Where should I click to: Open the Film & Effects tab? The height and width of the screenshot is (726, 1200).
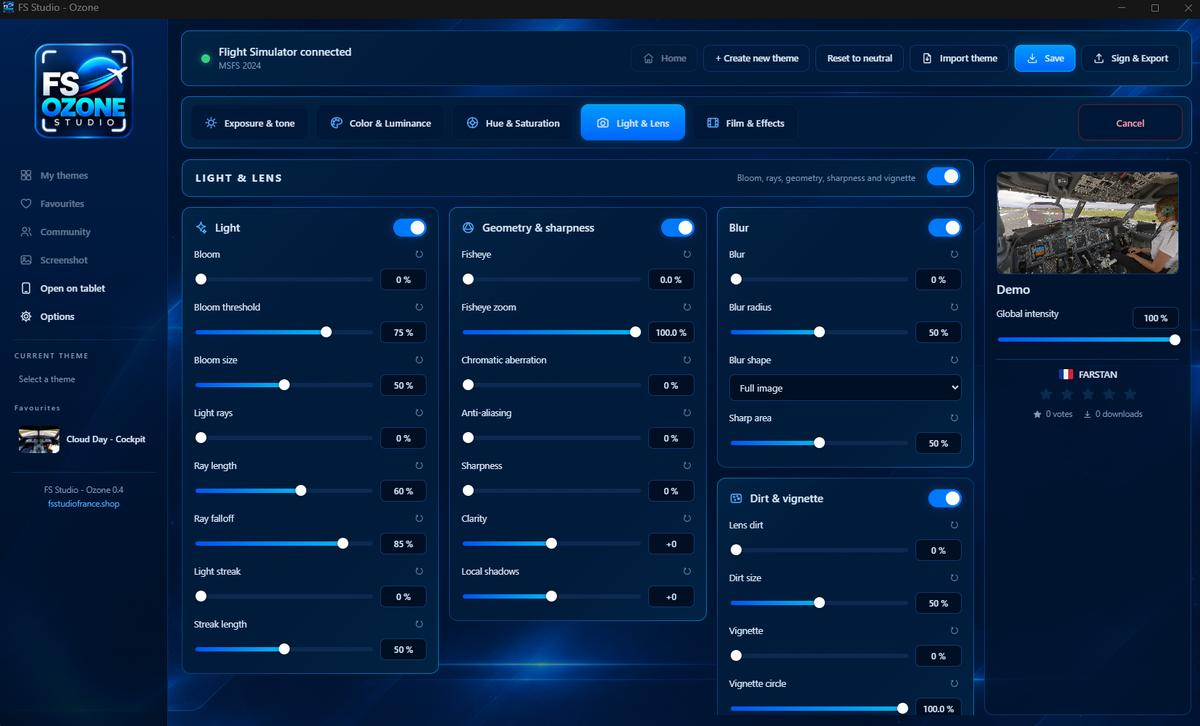(745, 123)
